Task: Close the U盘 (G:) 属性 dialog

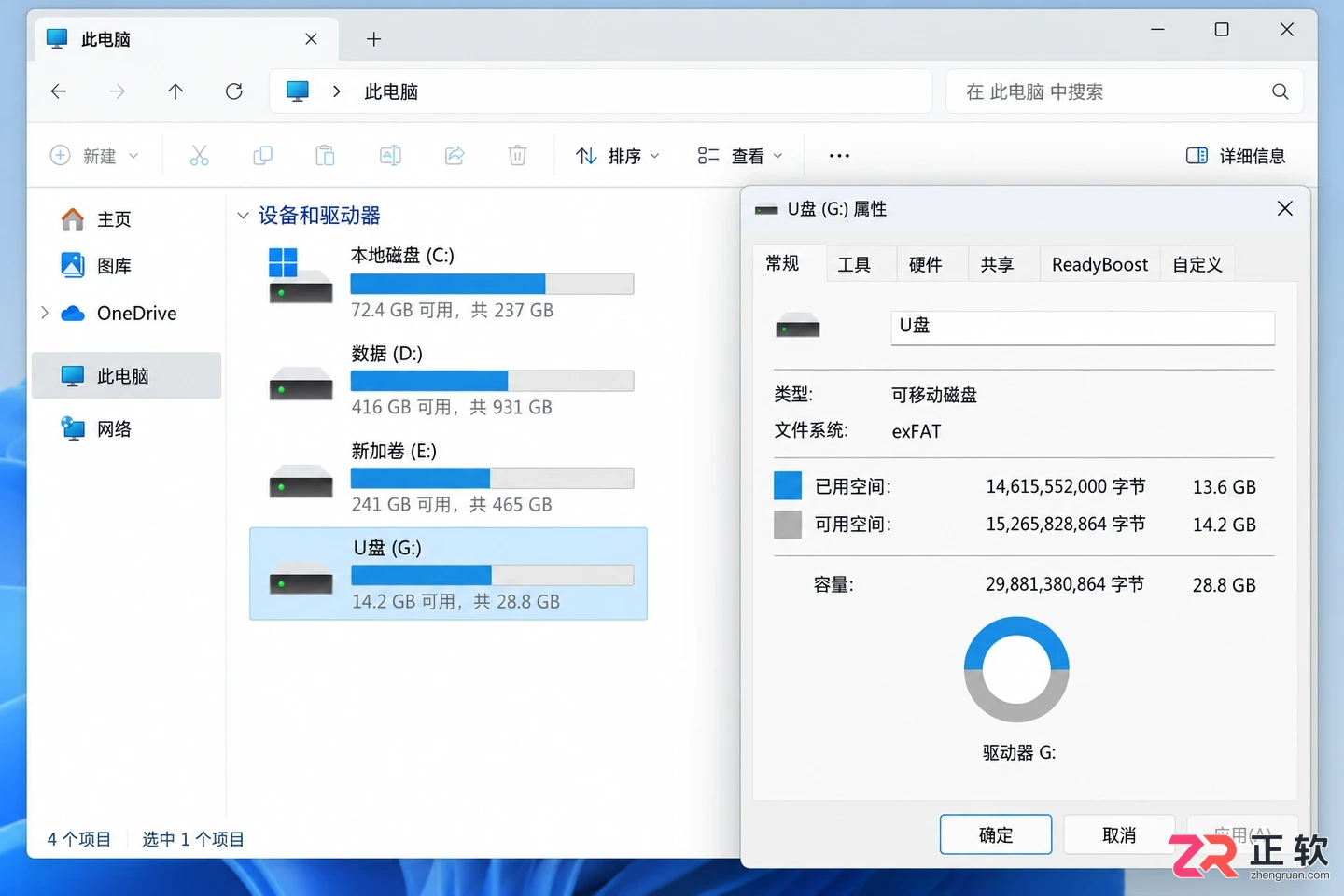Action: 1285,208
